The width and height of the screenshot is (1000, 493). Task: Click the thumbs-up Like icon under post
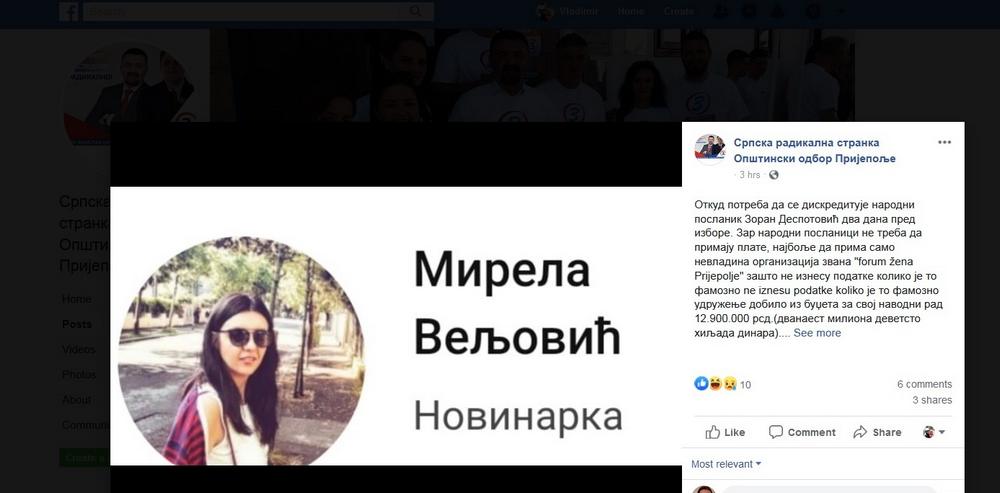coord(712,432)
